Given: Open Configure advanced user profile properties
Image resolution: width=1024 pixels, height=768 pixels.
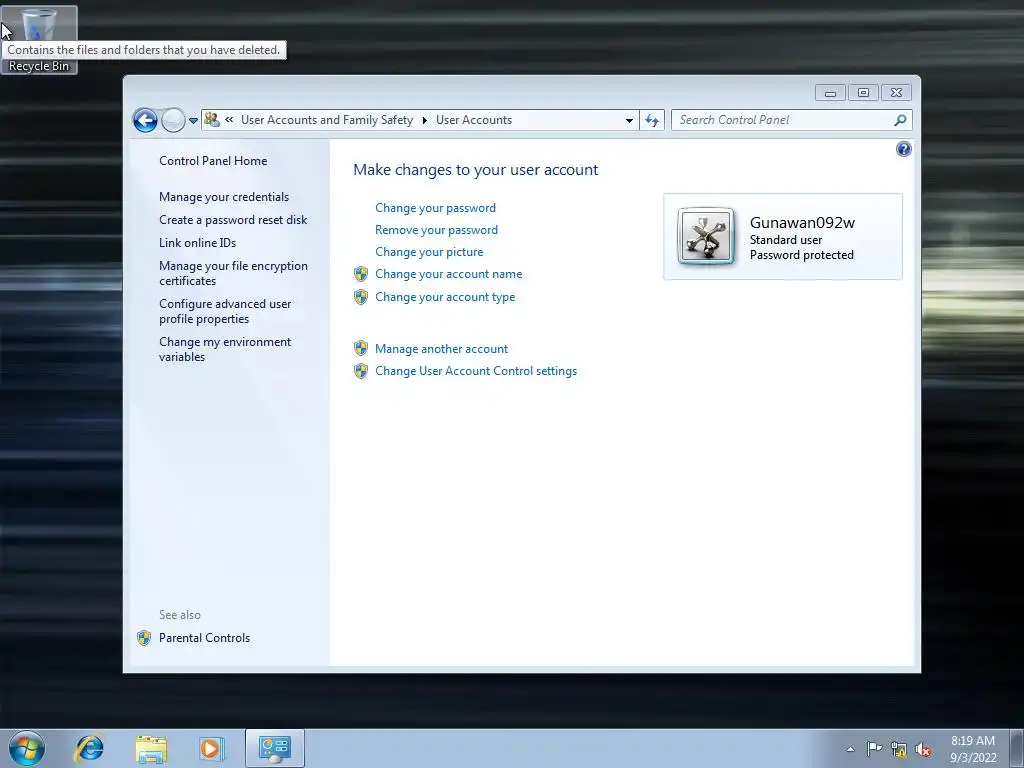Looking at the screenshot, I should click(x=225, y=311).
